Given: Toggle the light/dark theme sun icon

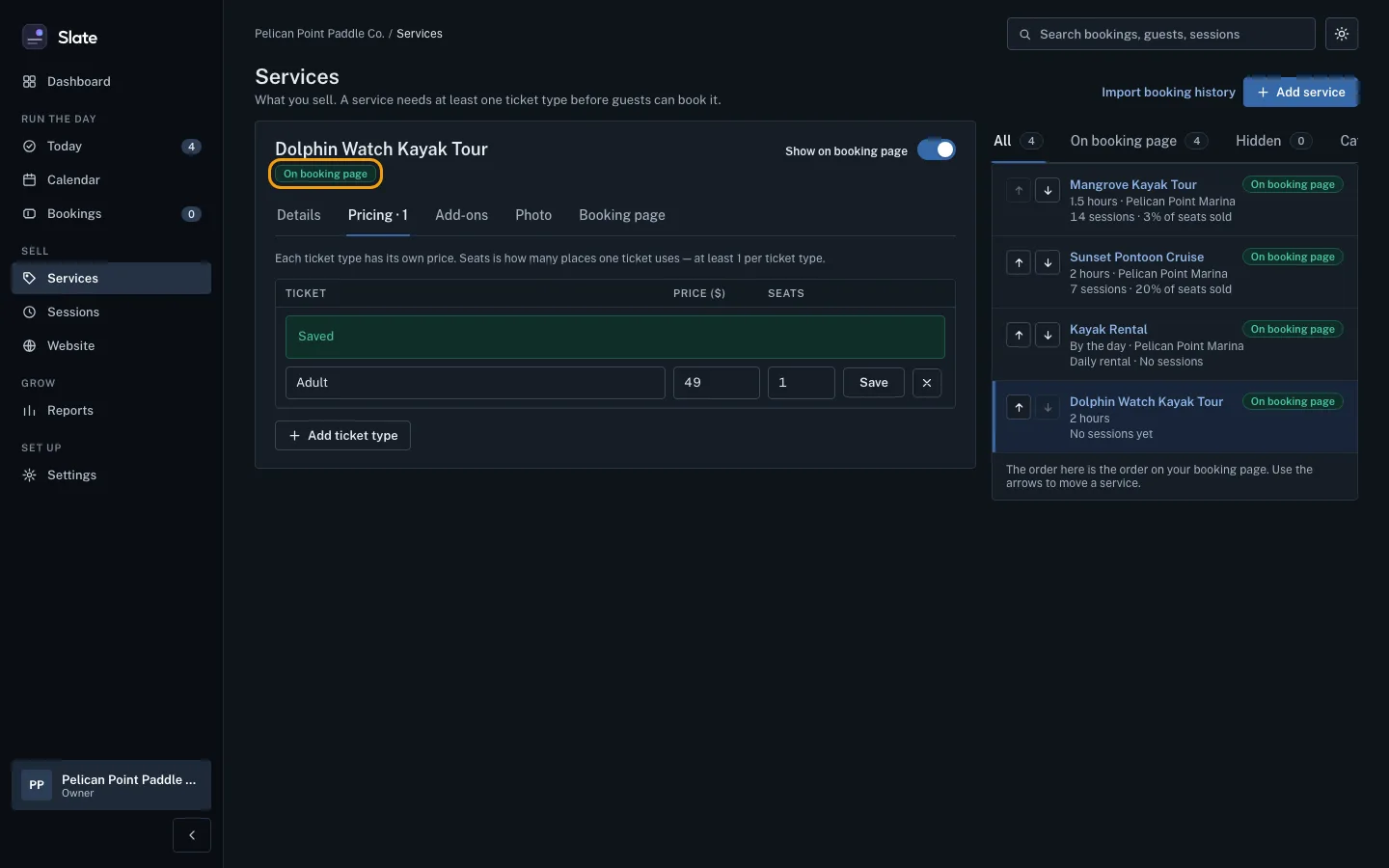Looking at the screenshot, I should point(1342,34).
